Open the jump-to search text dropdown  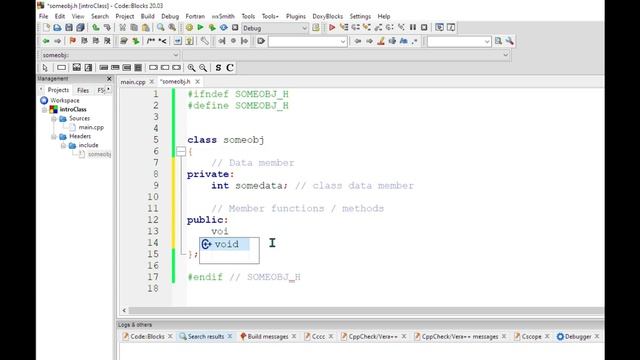click(x=307, y=41)
